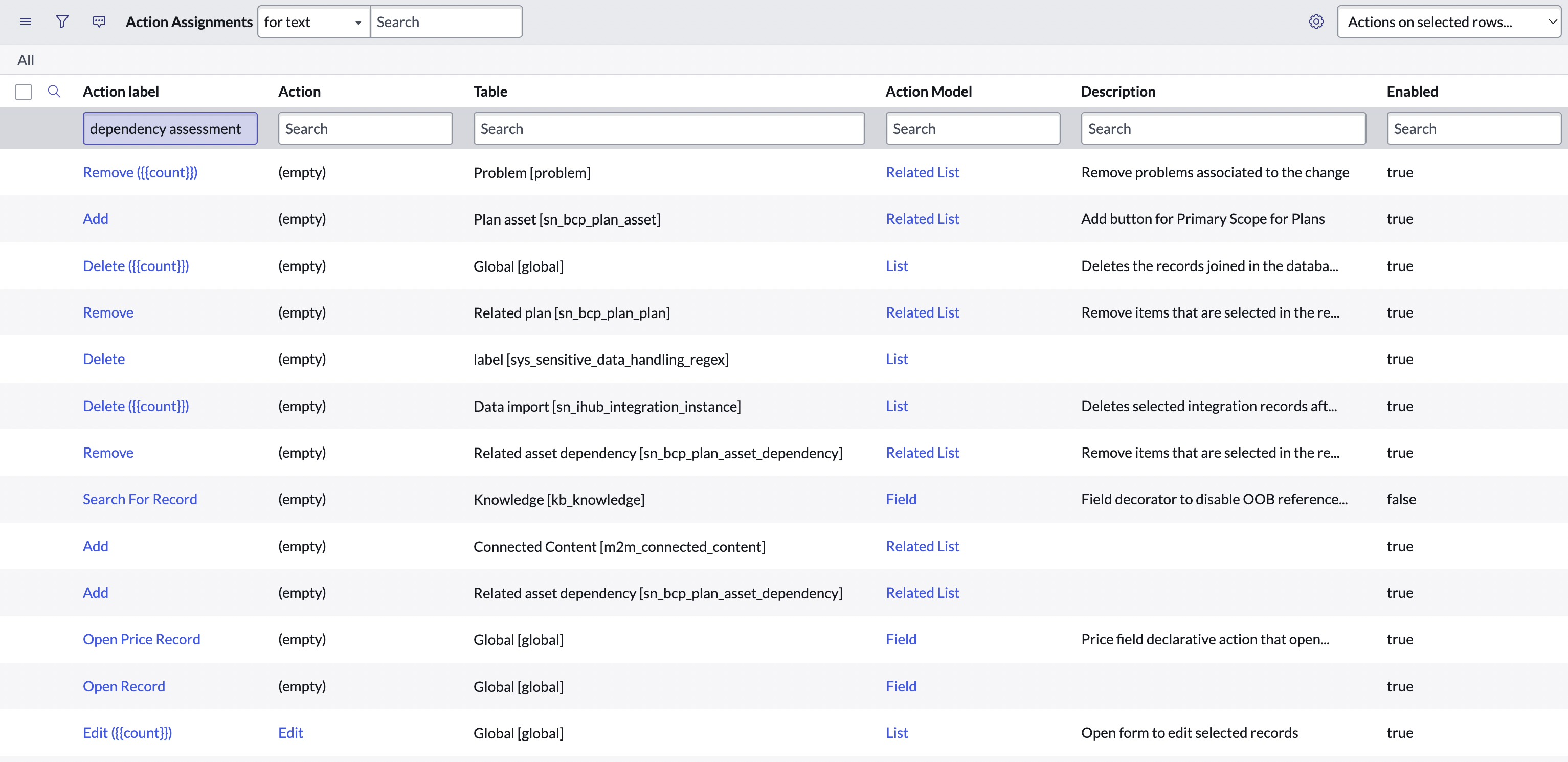Expand 'Actions on selected rows' dropdown
Image resolution: width=1568 pixels, height=762 pixels.
(1449, 22)
